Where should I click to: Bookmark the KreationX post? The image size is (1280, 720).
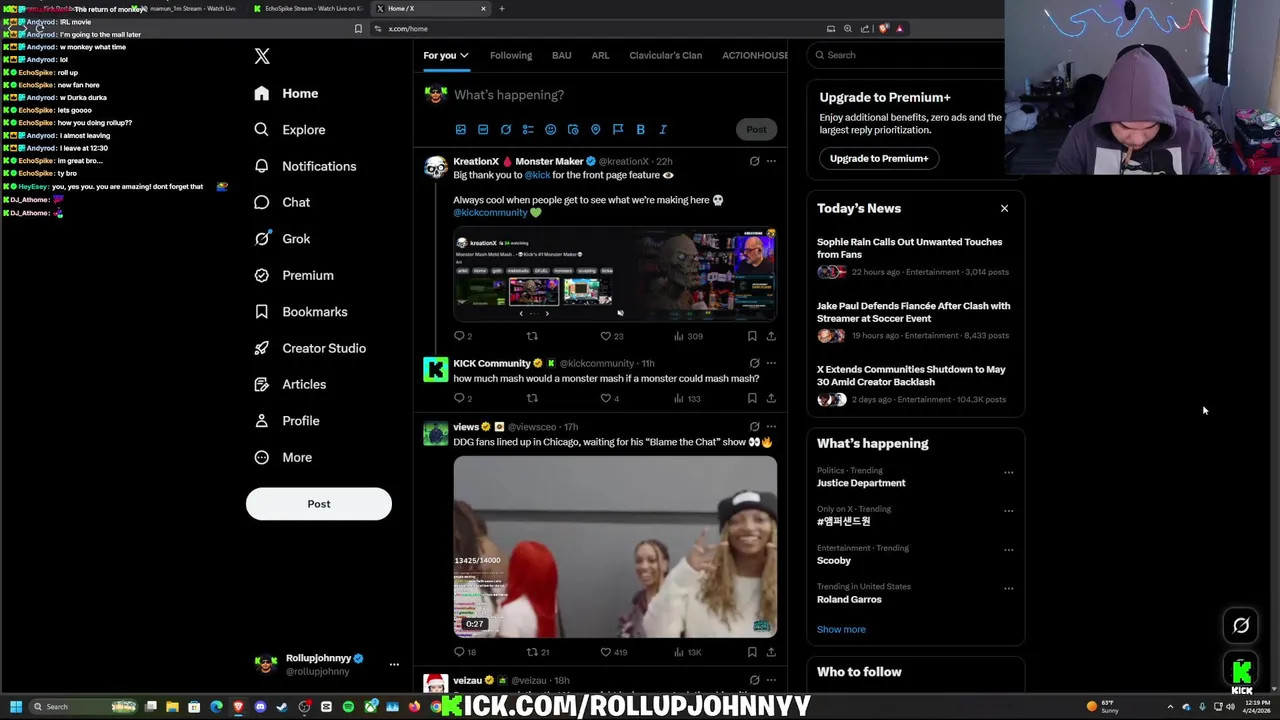tap(752, 336)
